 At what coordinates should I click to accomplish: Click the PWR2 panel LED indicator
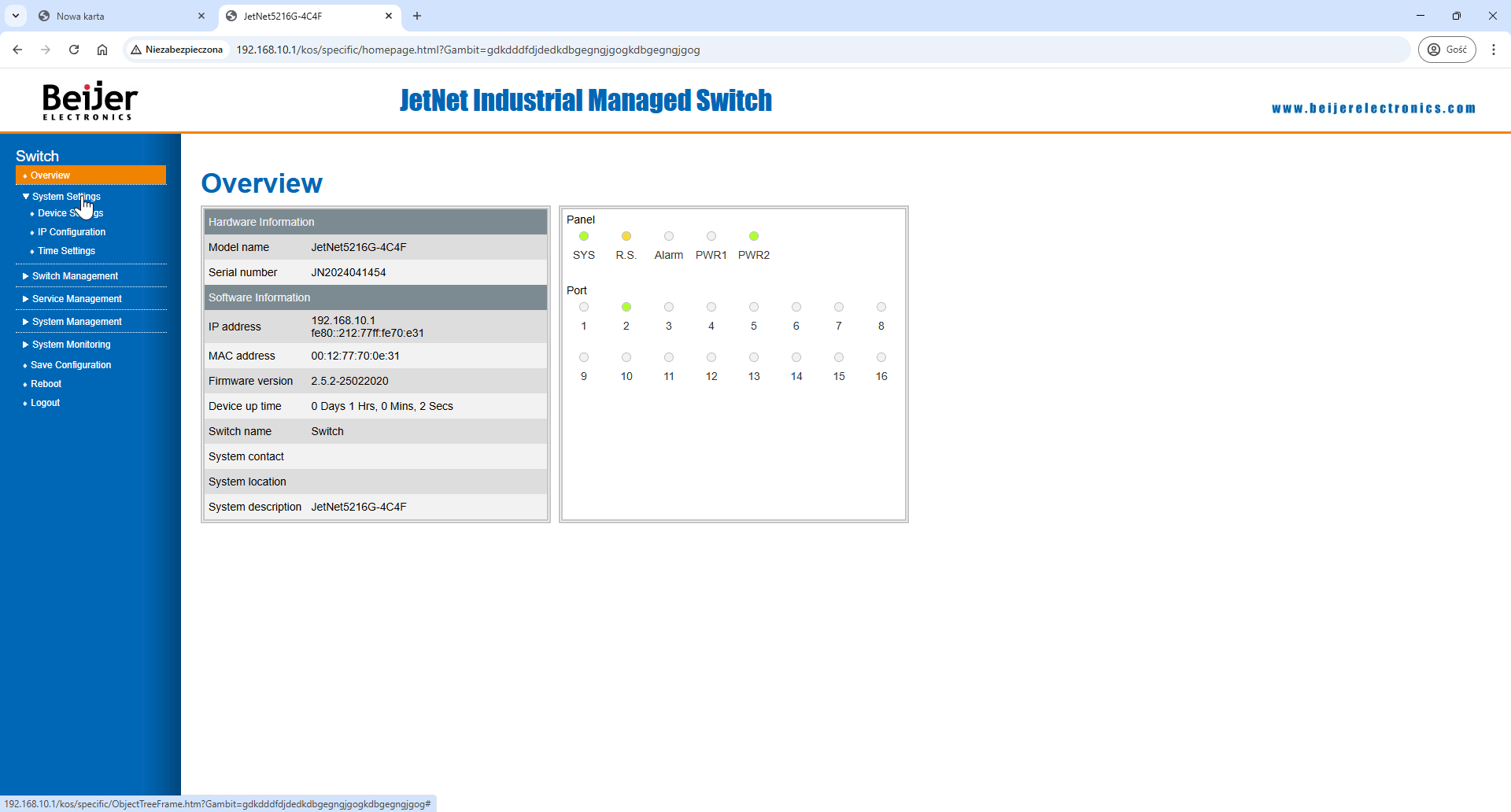pos(754,236)
